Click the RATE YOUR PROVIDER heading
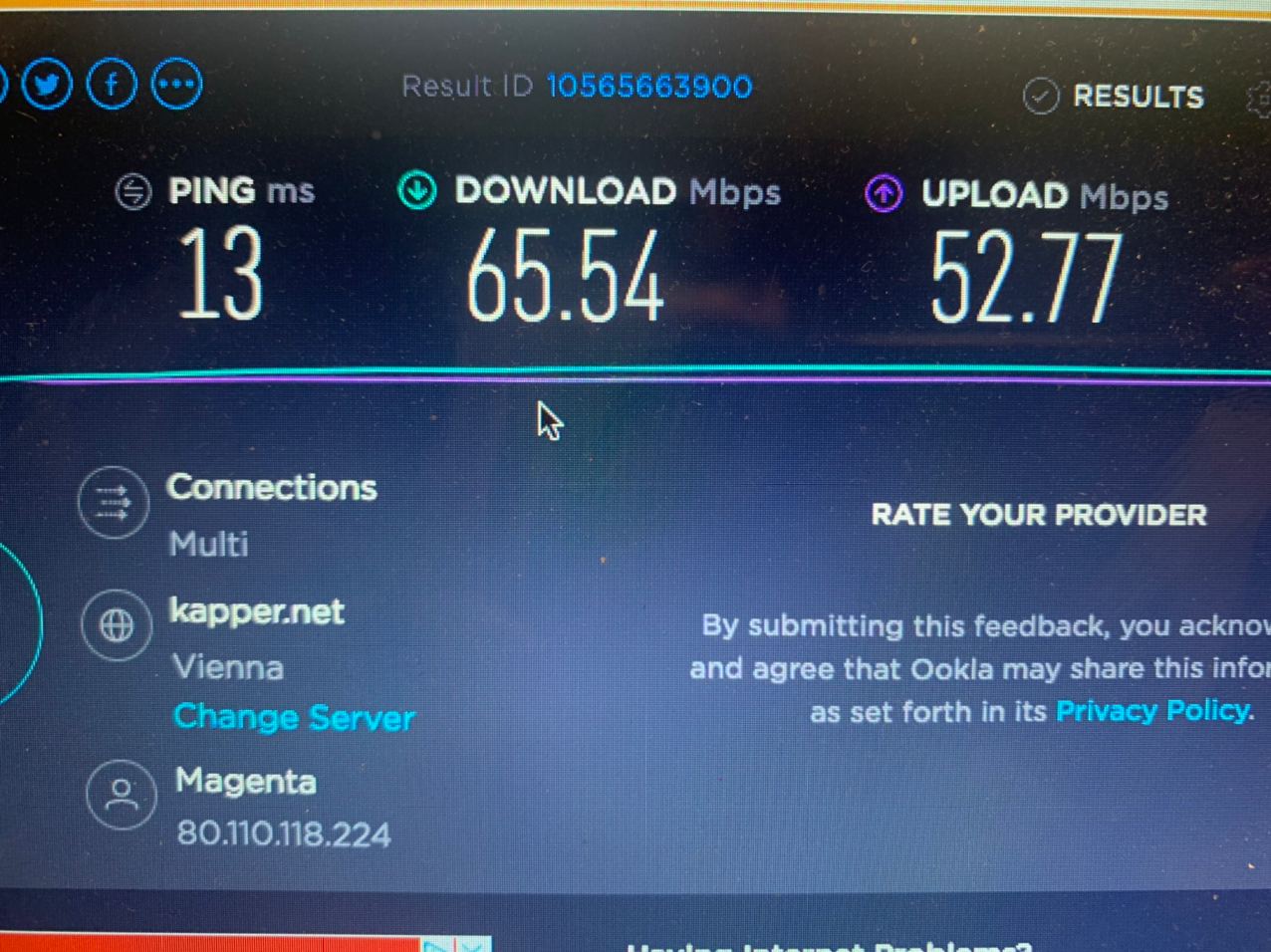 1039,515
